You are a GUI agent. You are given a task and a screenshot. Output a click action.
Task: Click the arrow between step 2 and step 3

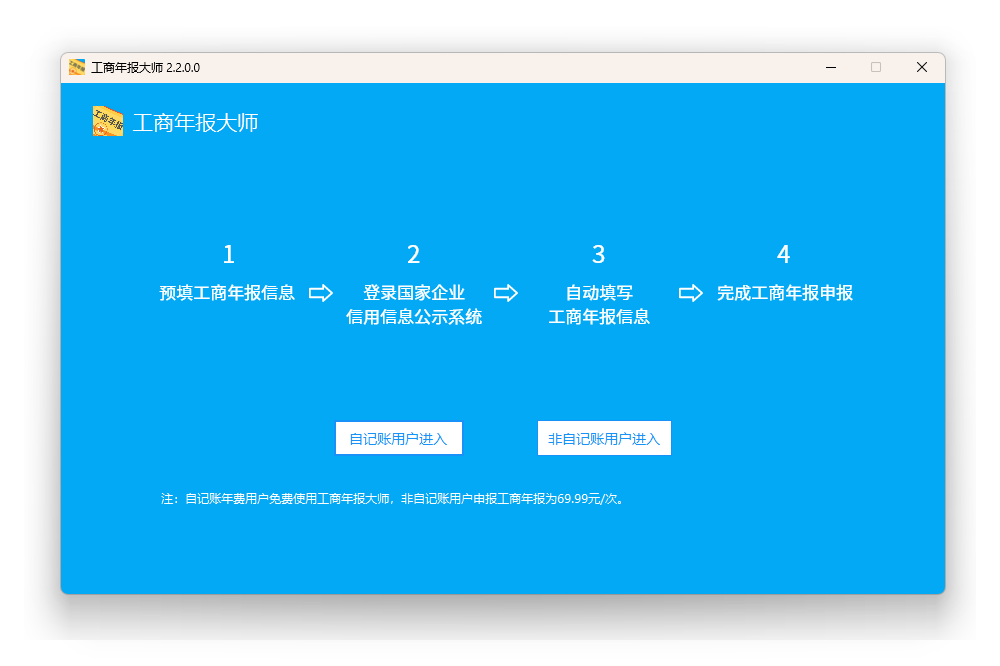pyautogui.click(x=506, y=293)
